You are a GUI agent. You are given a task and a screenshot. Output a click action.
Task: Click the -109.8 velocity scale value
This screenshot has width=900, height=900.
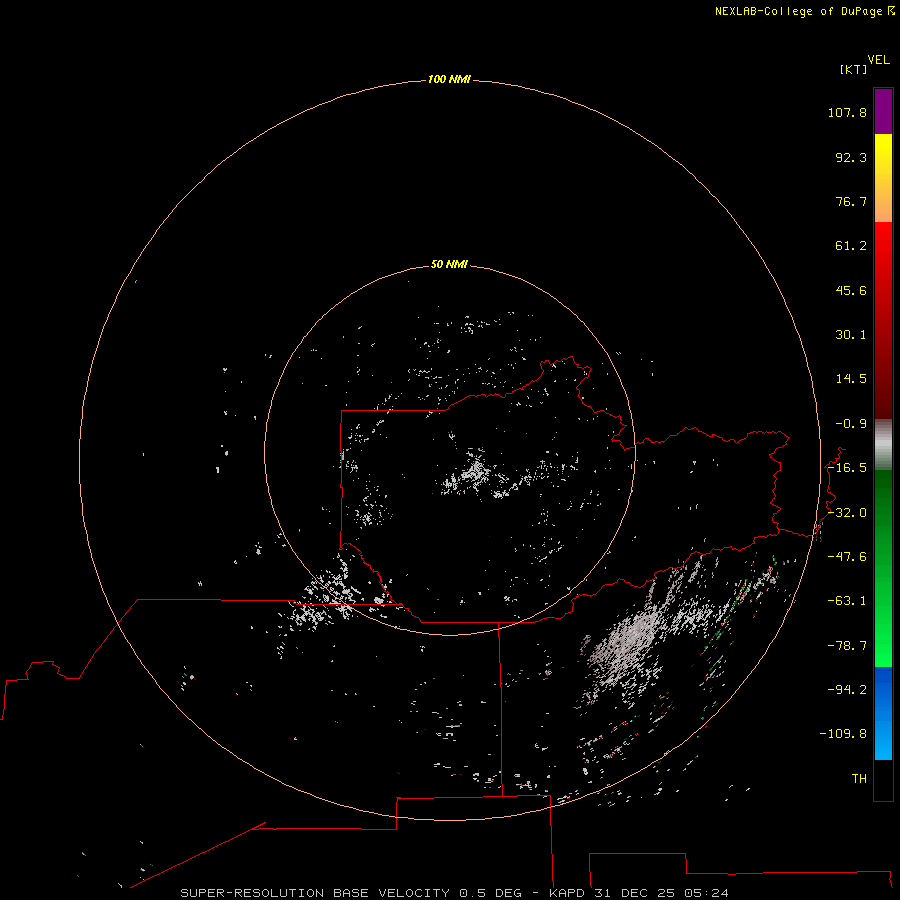pyautogui.click(x=843, y=734)
